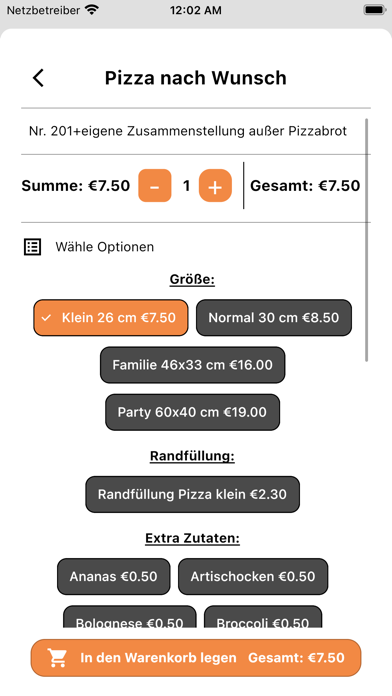Click the vertical scrollbar on the right
Screen dimensions: 392x696
point(367,240)
